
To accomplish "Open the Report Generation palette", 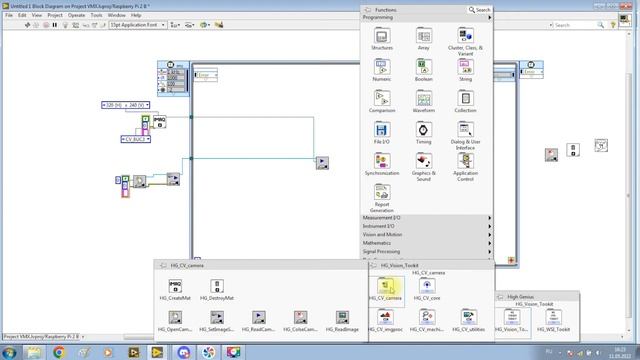I will tap(382, 192).
